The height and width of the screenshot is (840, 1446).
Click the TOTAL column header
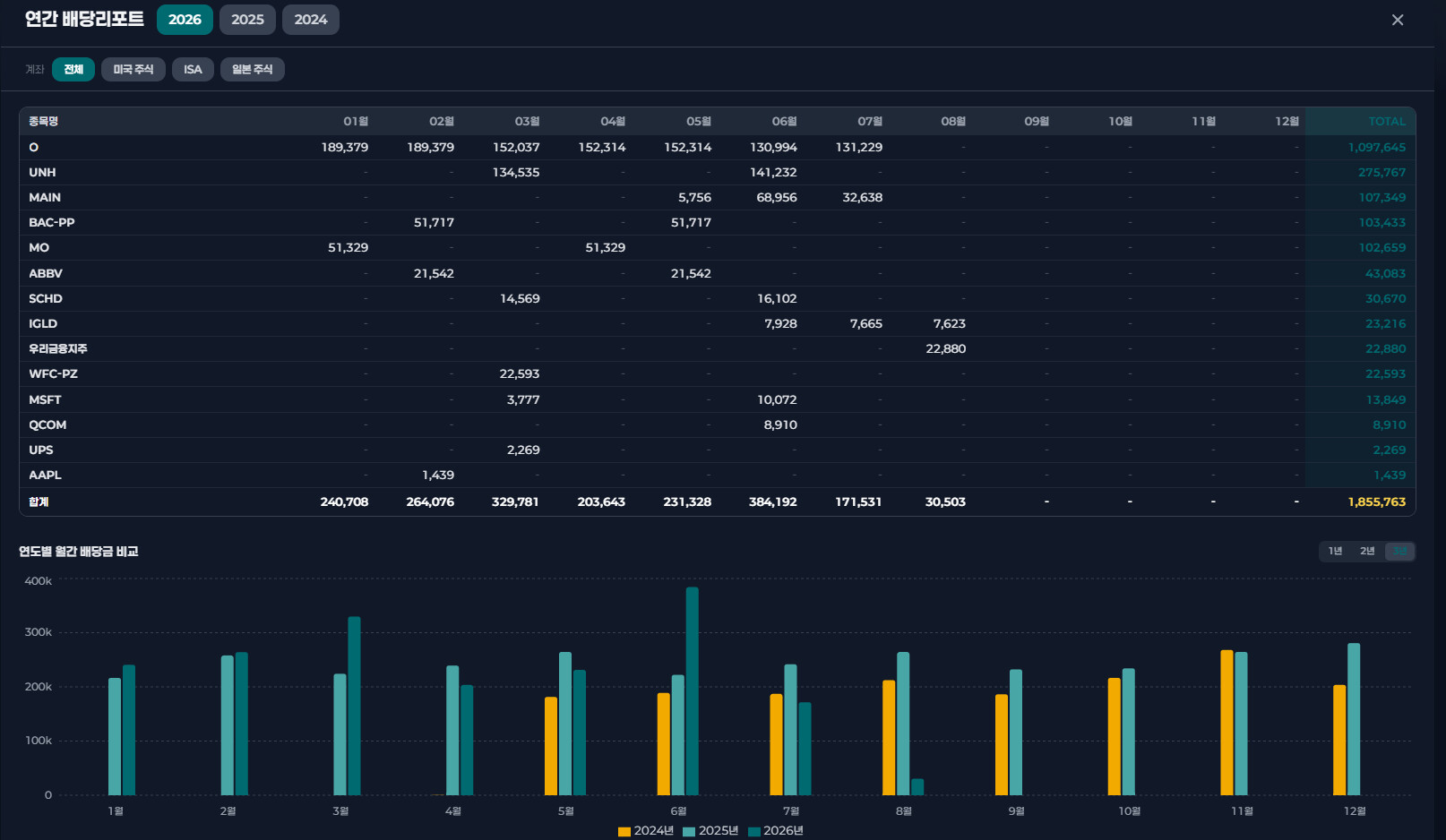coord(1387,121)
